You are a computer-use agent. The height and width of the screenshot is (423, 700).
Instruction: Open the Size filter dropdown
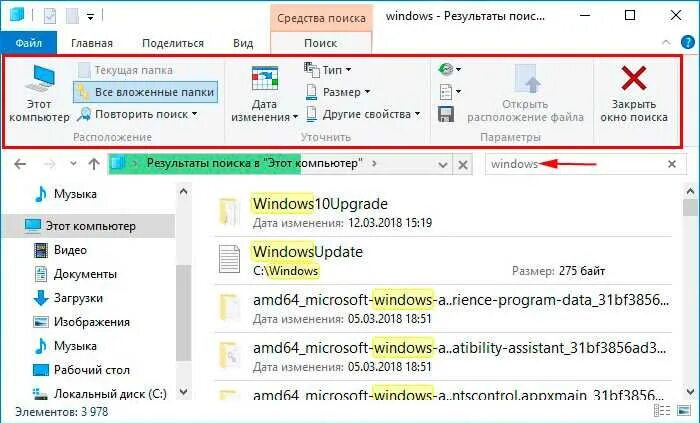338,92
